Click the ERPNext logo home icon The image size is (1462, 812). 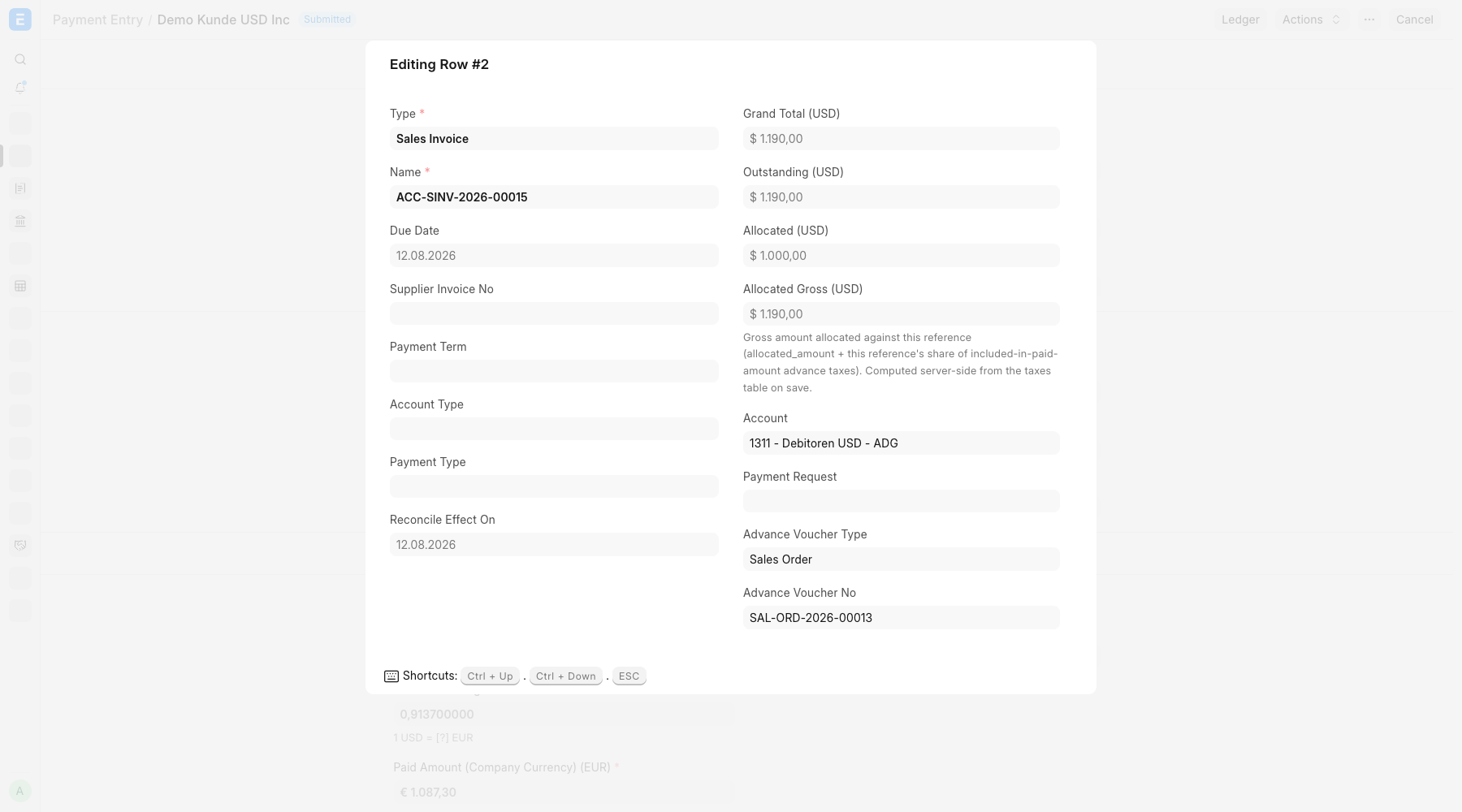(x=20, y=19)
